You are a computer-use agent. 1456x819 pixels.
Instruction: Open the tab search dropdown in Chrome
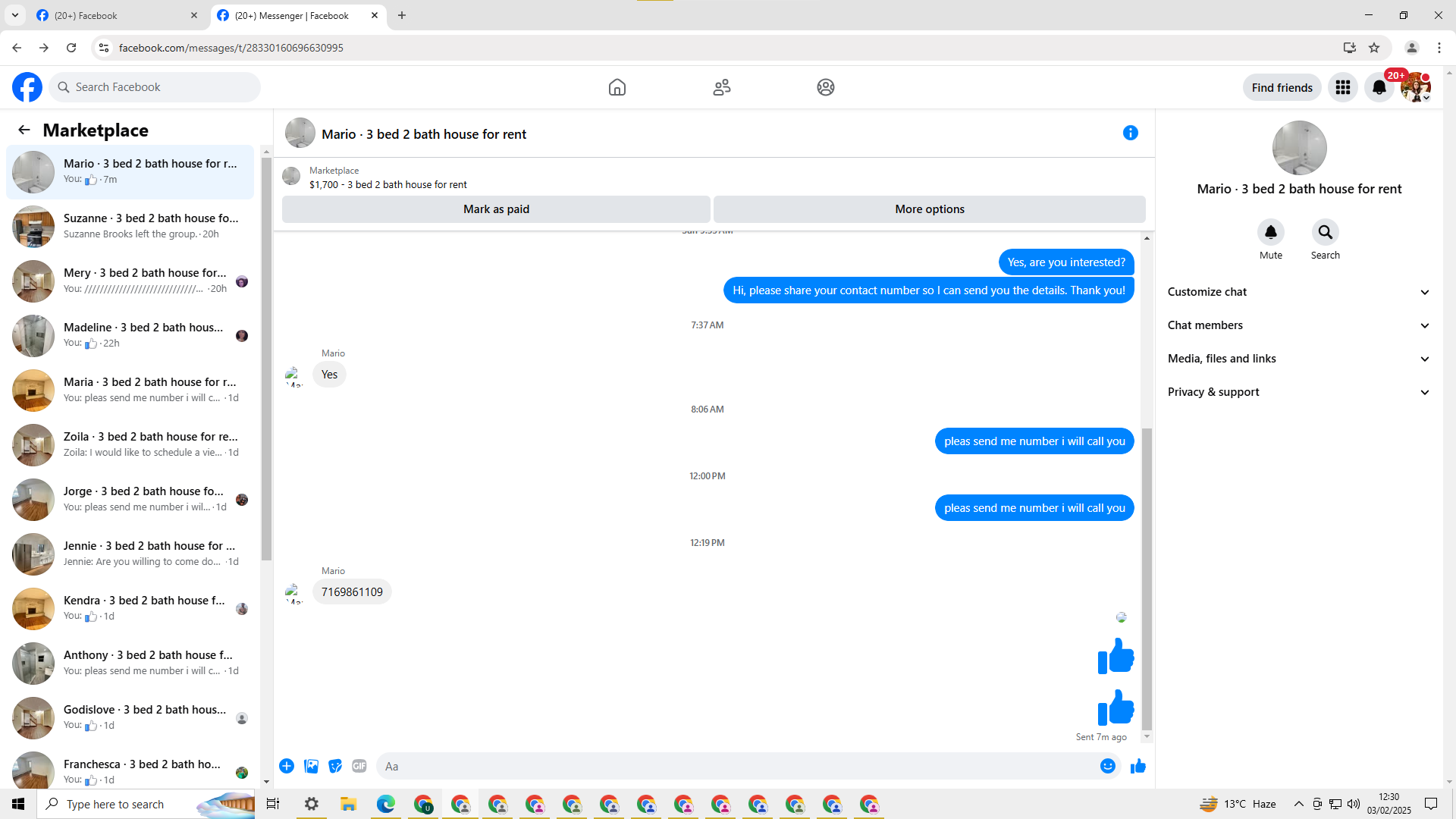coord(15,15)
